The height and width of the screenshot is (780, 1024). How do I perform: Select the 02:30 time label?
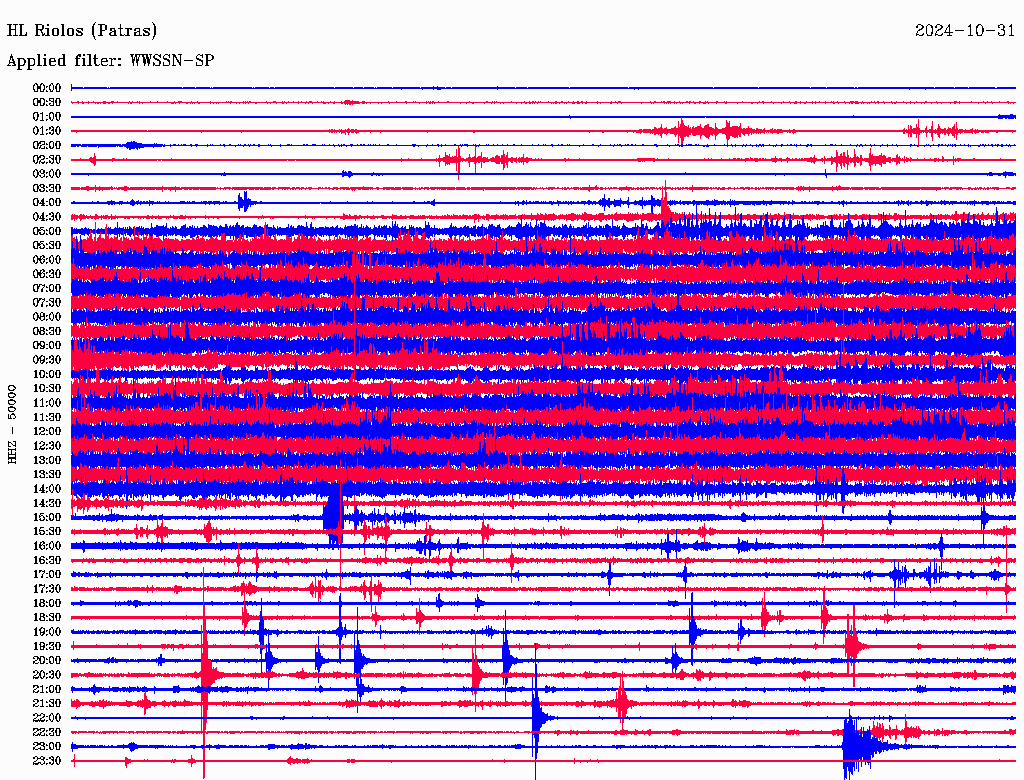coord(47,160)
